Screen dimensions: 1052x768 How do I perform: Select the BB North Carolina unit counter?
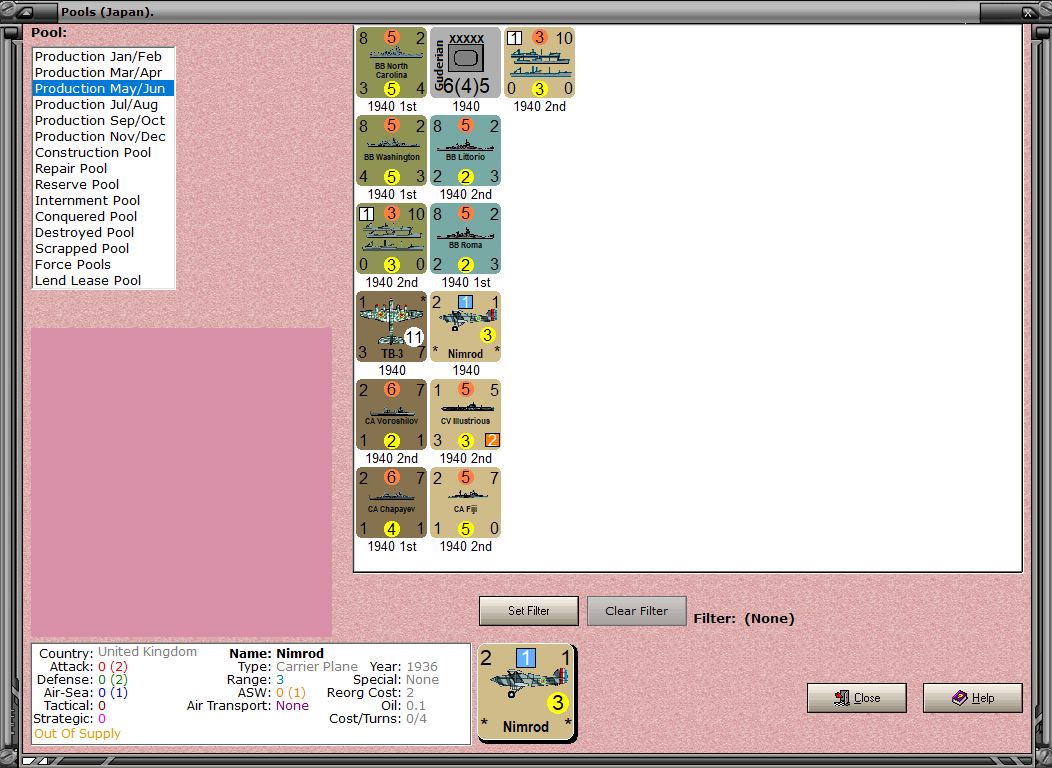click(x=392, y=62)
